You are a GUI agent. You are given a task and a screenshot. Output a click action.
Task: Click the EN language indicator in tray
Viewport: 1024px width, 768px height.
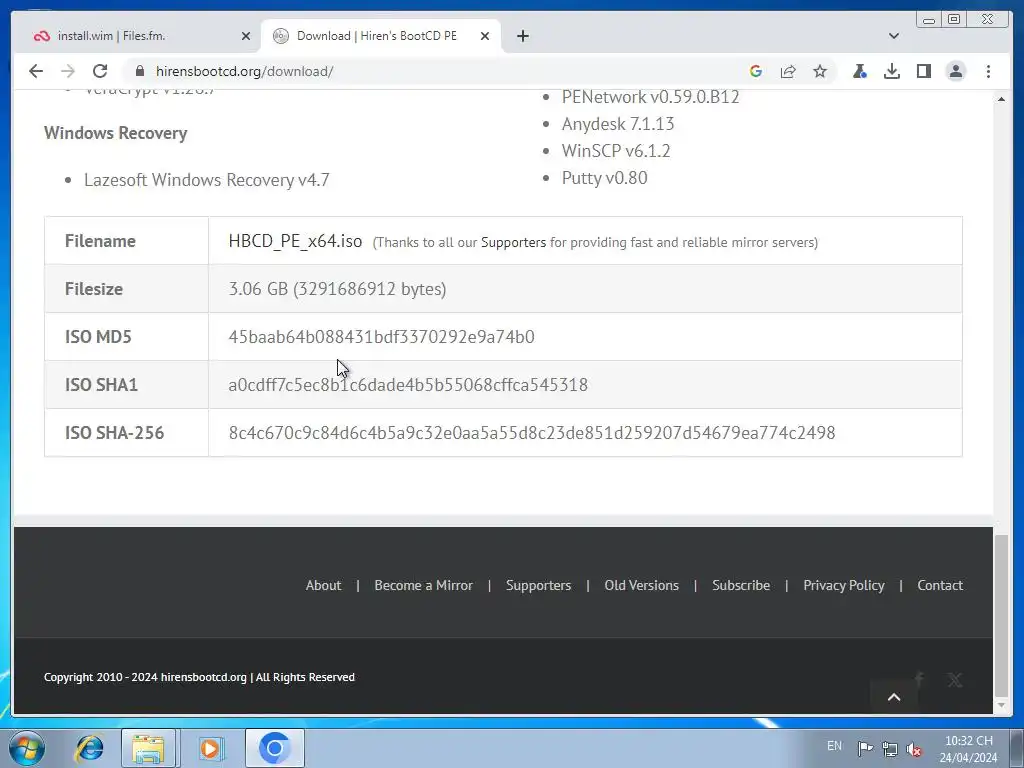pyautogui.click(x=834, y=746)
